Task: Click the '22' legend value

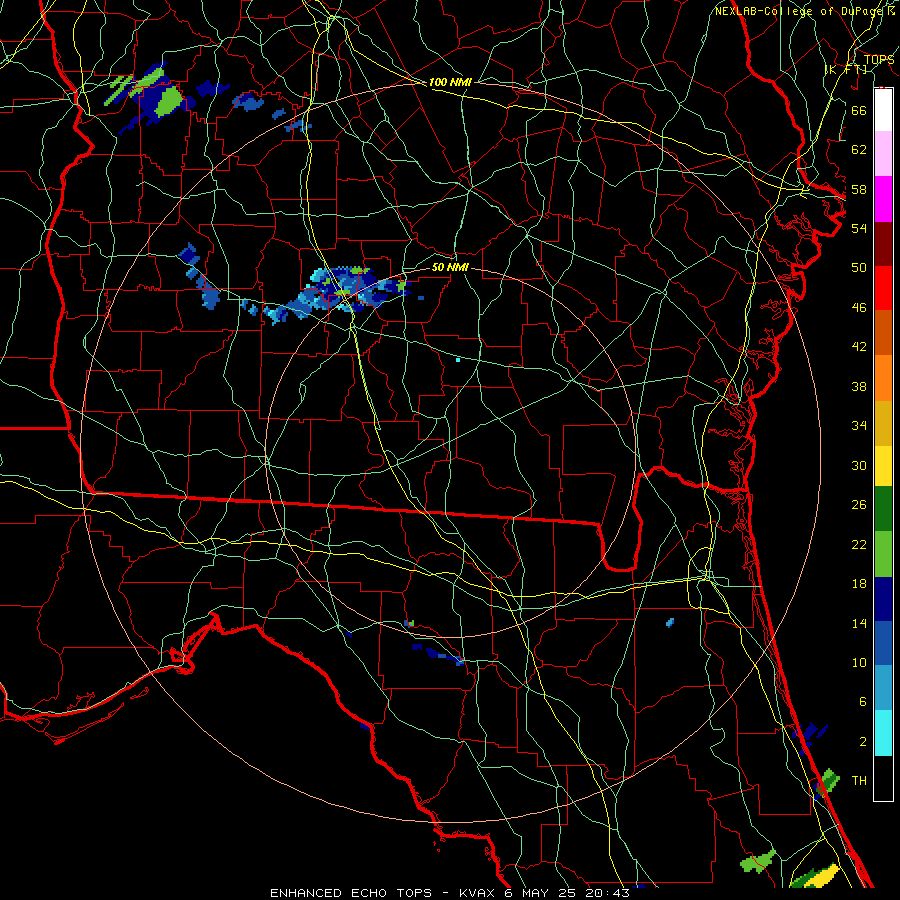Action: point(859,544)
